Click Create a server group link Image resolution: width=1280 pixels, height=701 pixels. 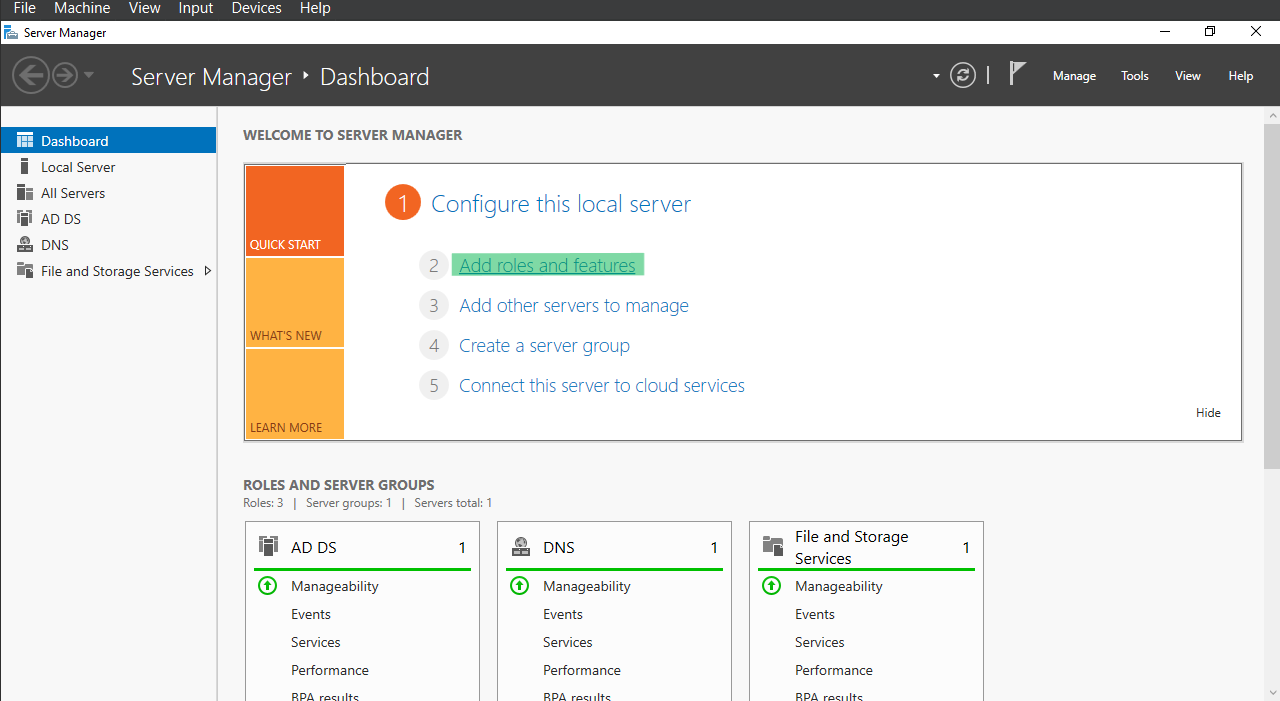point(544,346)
